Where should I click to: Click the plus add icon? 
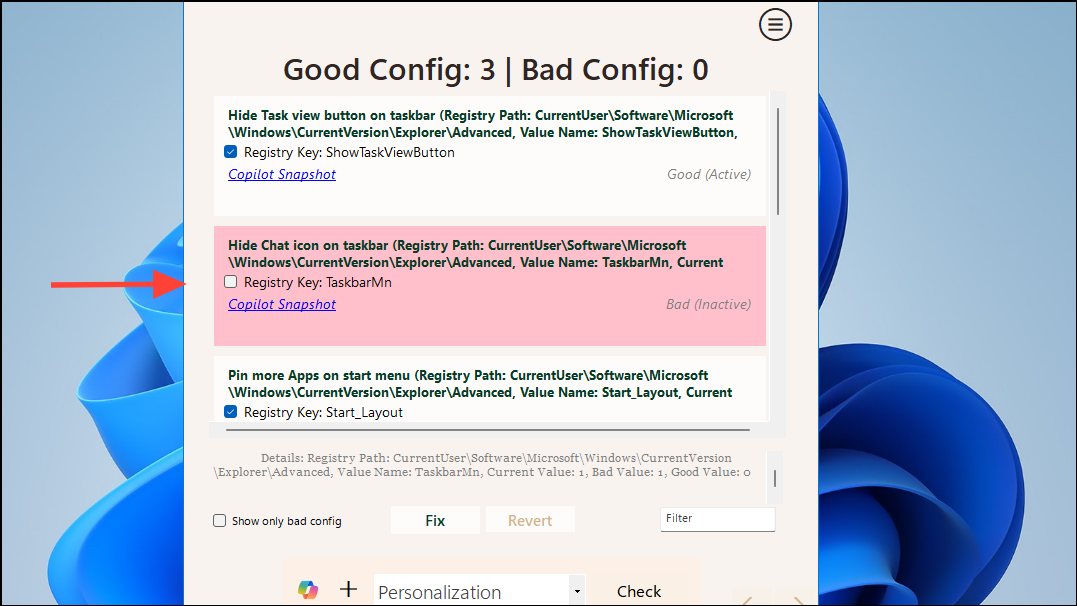348,589
